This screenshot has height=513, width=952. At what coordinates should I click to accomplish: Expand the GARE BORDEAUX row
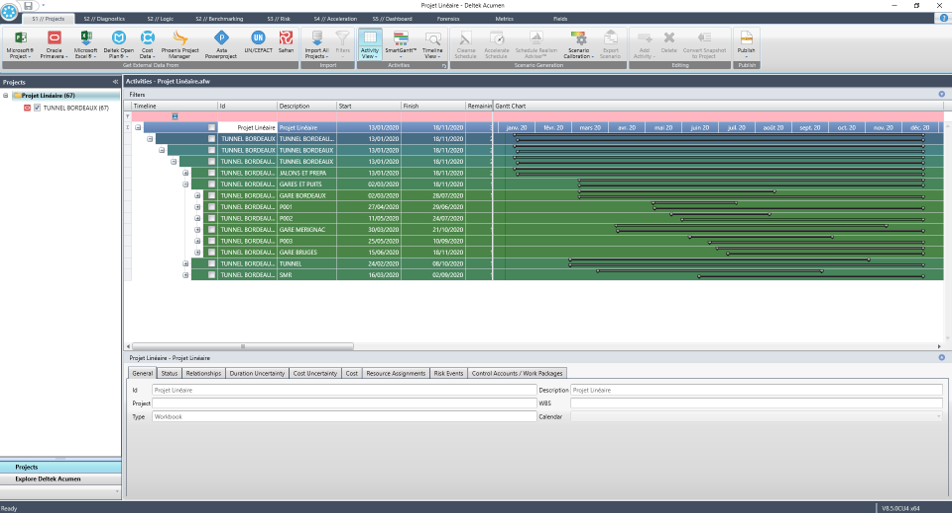197,195
